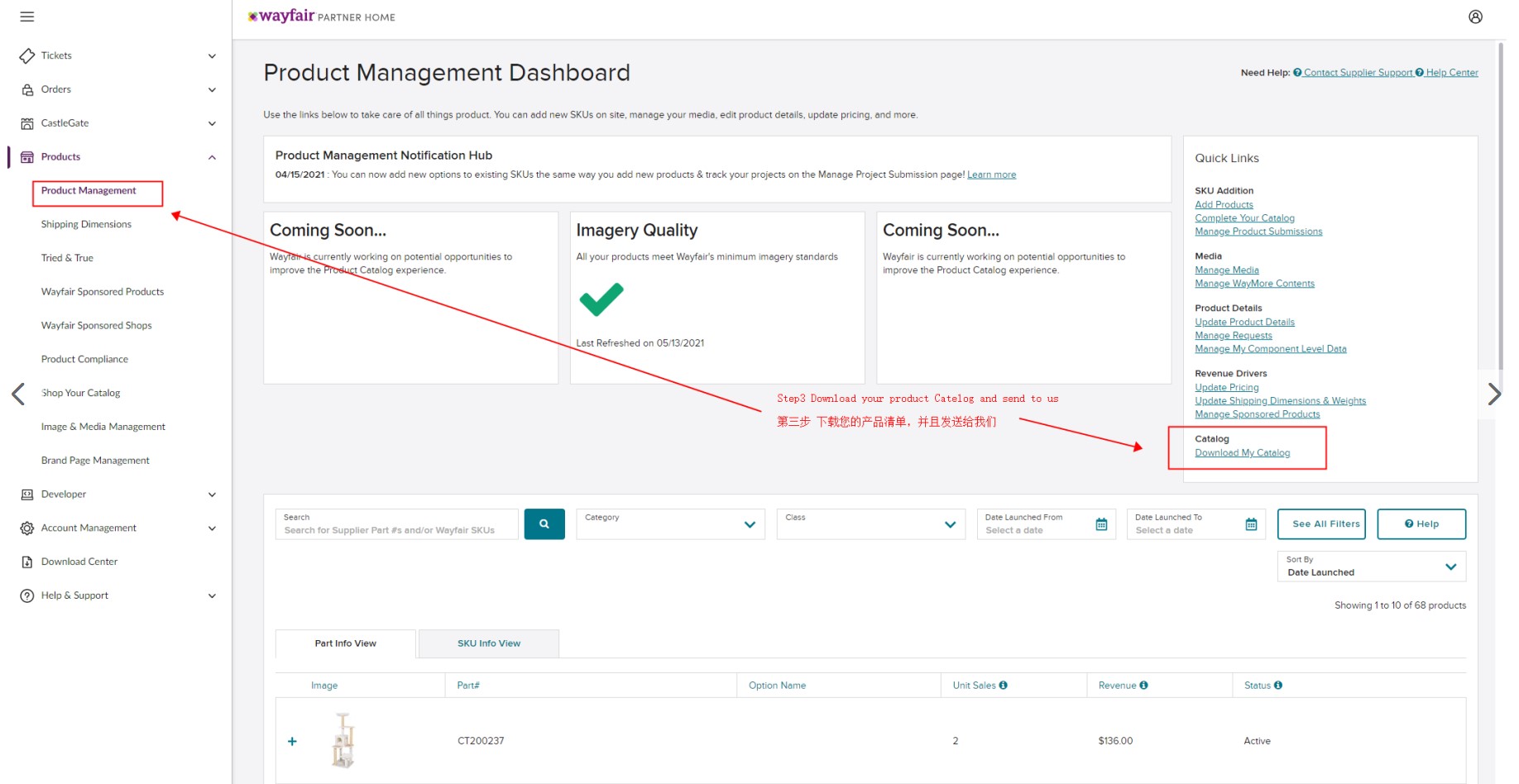Click Add Products link
1519x784 pixels.
coord(1224,205)
